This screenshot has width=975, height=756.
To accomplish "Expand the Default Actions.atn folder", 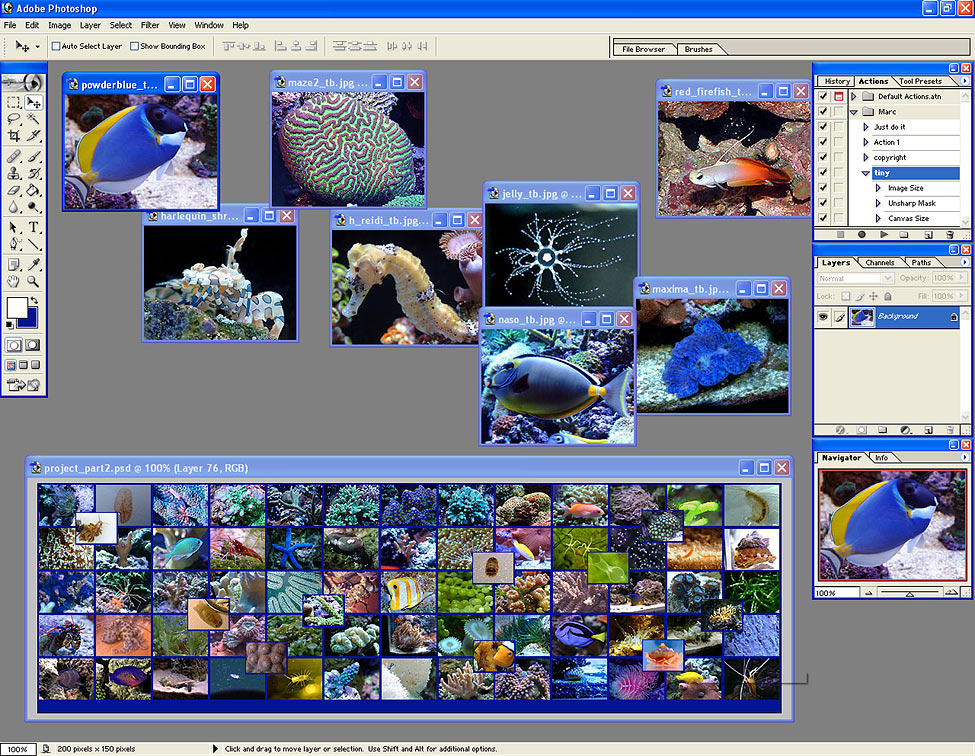I will click(x=853, y=97).
